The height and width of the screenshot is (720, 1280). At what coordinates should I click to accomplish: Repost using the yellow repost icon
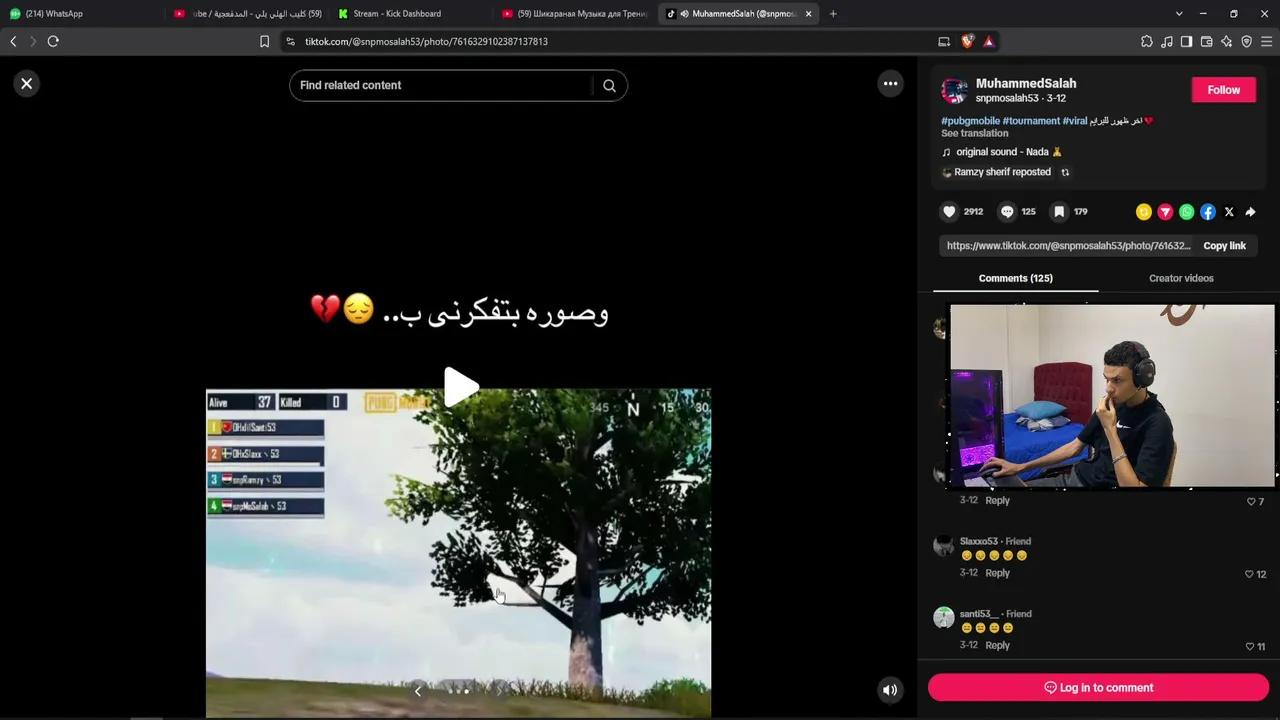pos(1144,212)
